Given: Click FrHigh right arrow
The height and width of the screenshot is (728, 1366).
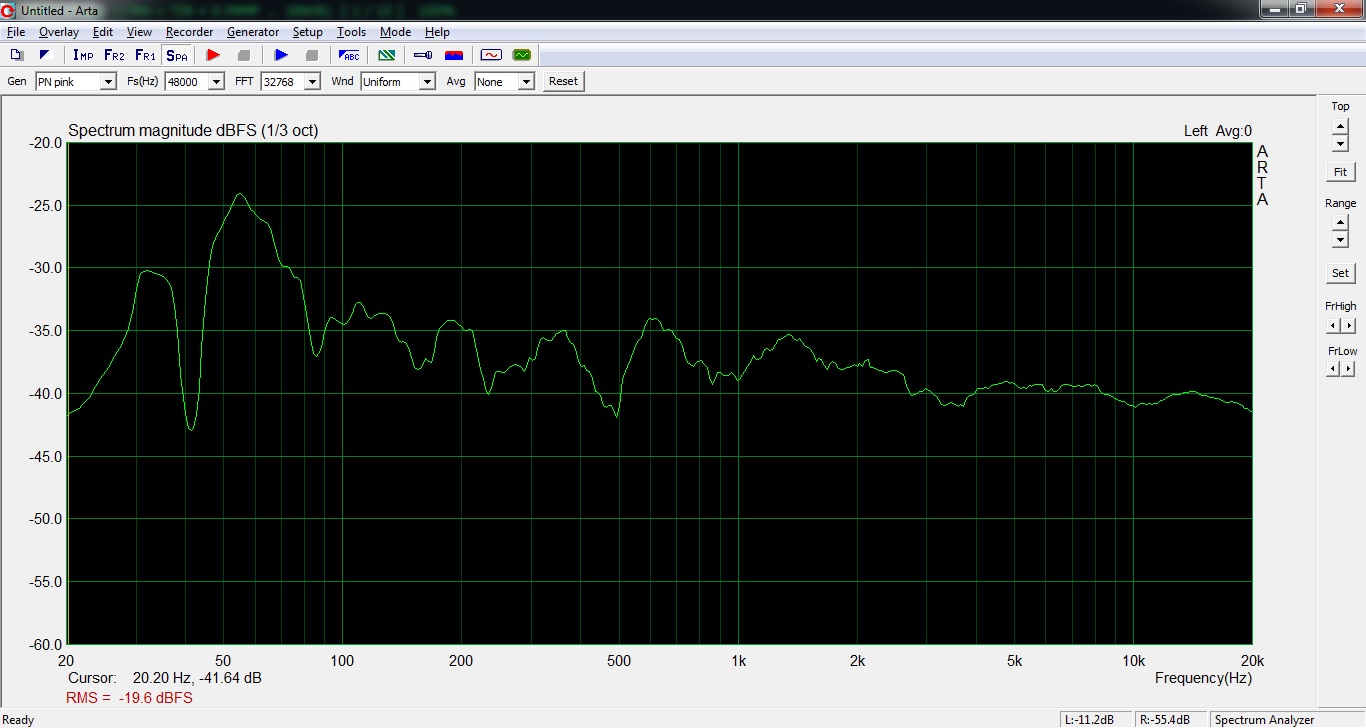Looking at the screenshot, I should pos(1348,326).
